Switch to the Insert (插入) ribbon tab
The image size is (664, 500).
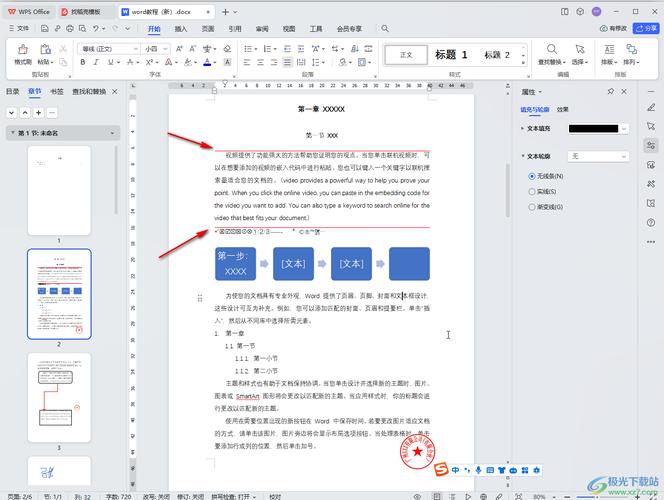pyautogui.click(x=180, y=29)
